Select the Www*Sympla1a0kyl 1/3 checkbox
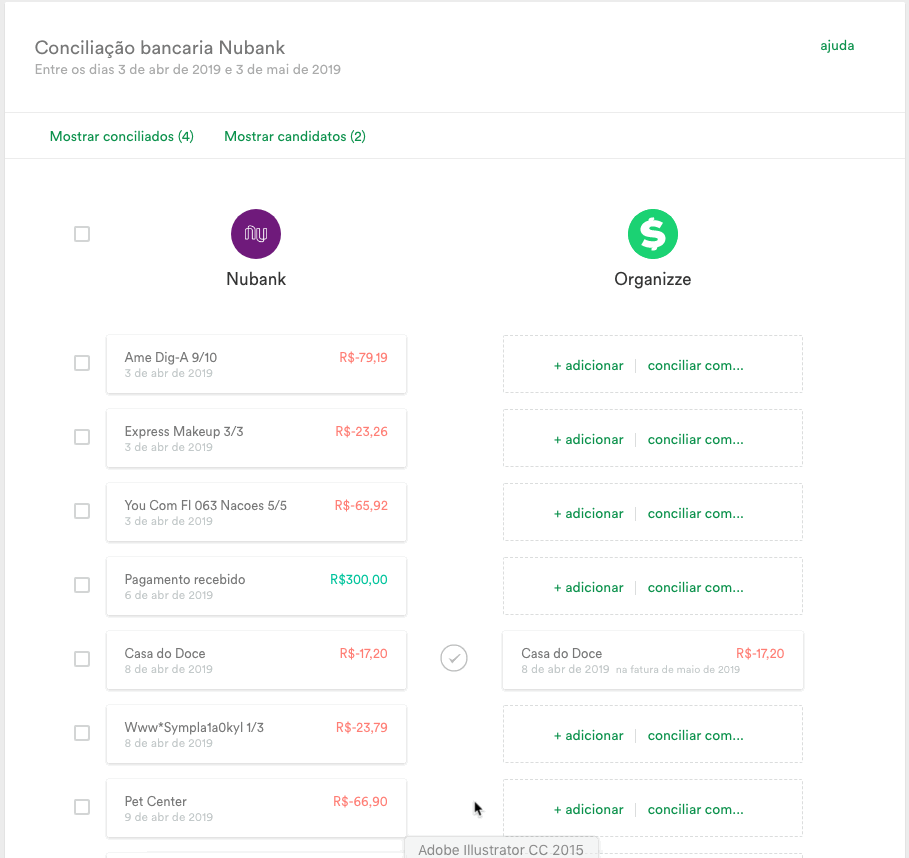 tap(82, 733)
